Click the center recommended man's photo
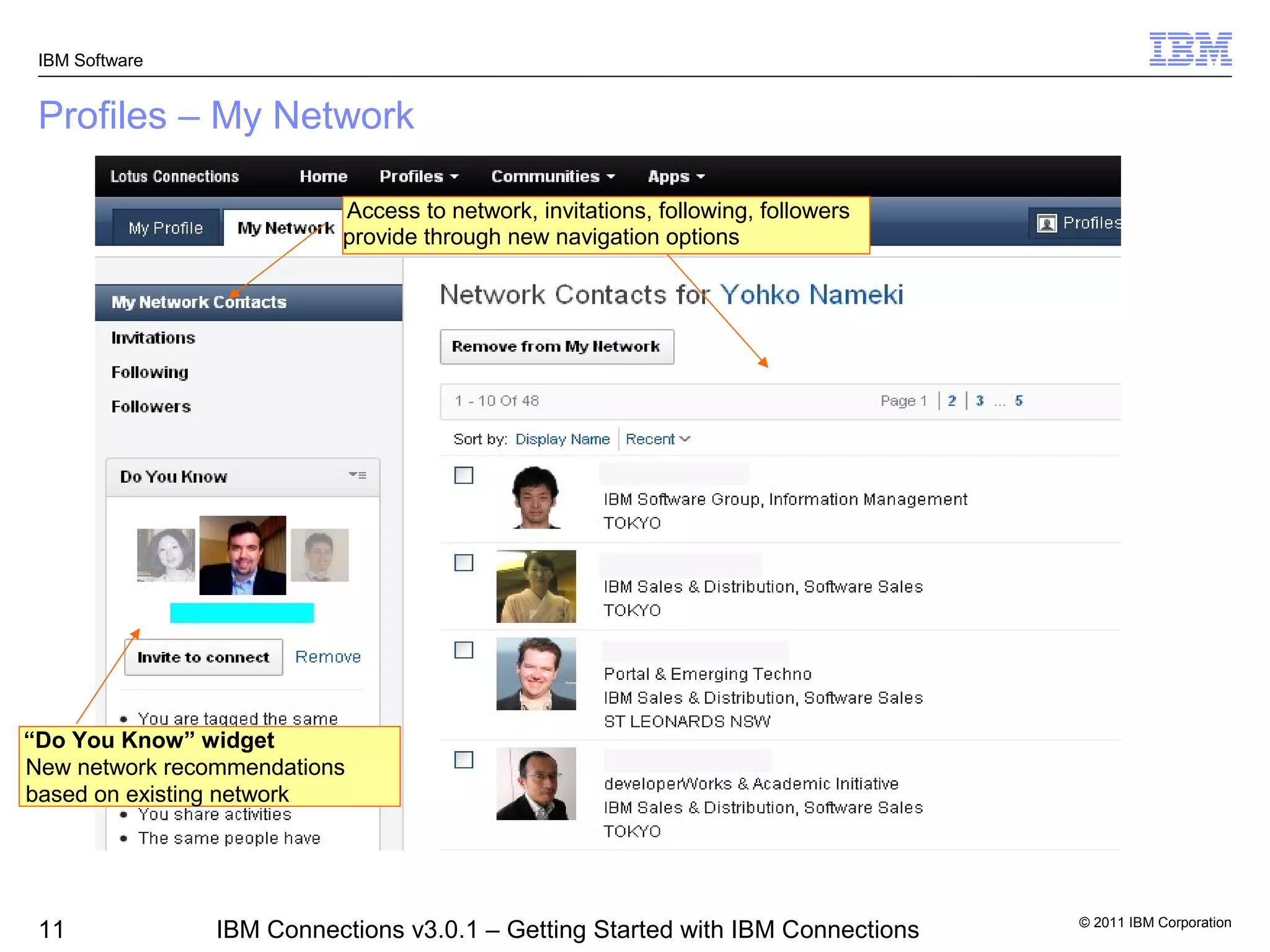Image resolution: width=1270 pixels, height=952 pixels. pyautogui.click(x=242, y=555)
